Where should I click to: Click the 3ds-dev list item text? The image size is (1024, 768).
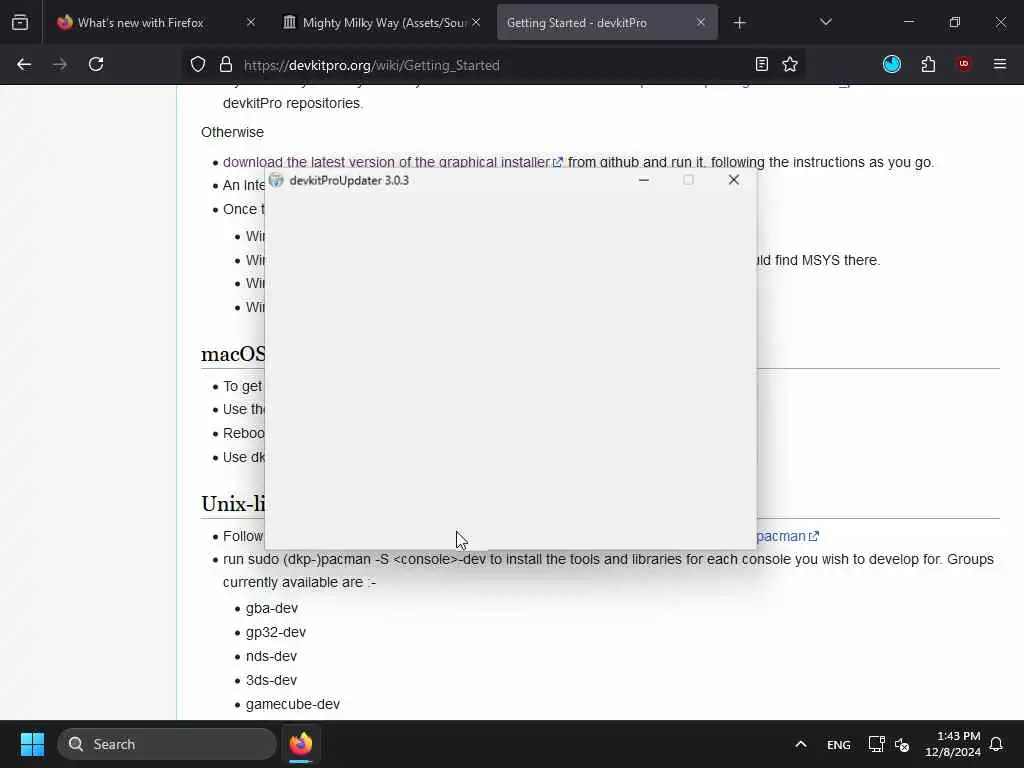[271, 680]
